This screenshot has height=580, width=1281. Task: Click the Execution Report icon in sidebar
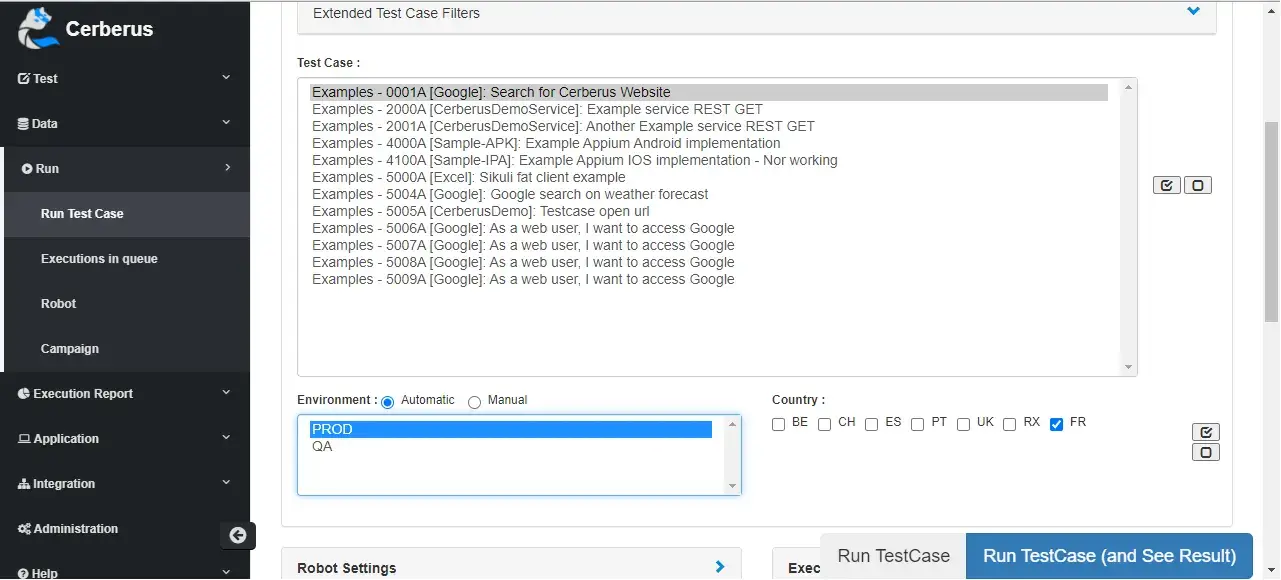22,393
